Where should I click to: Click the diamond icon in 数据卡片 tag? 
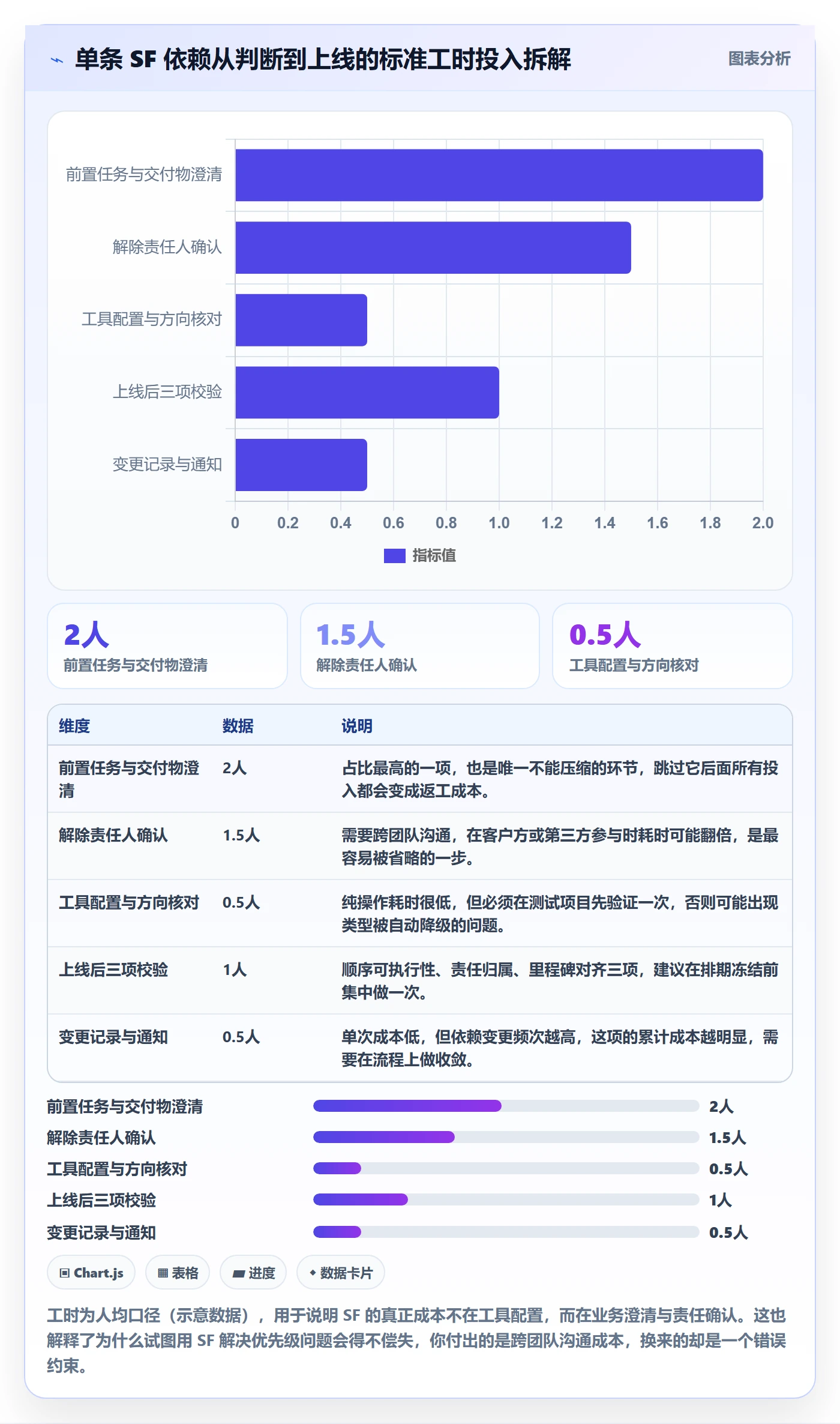[313, 1273]
